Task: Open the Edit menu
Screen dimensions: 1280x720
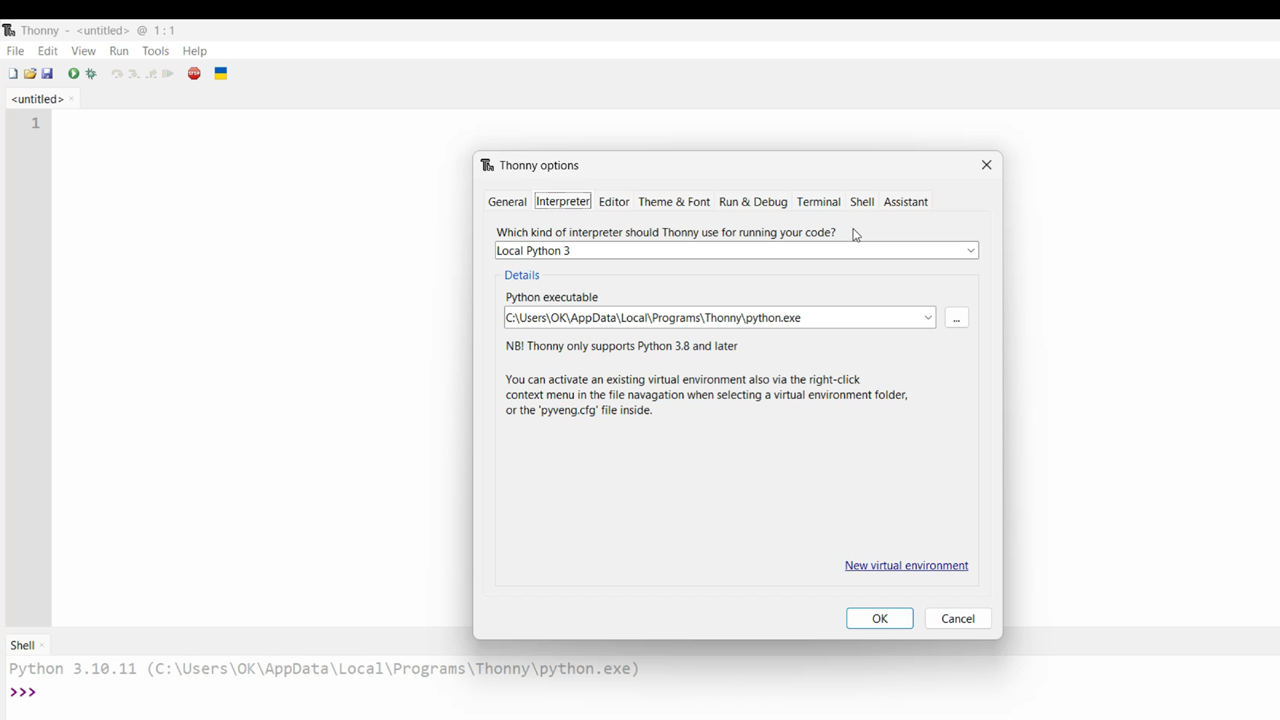Action: [48, 51]
